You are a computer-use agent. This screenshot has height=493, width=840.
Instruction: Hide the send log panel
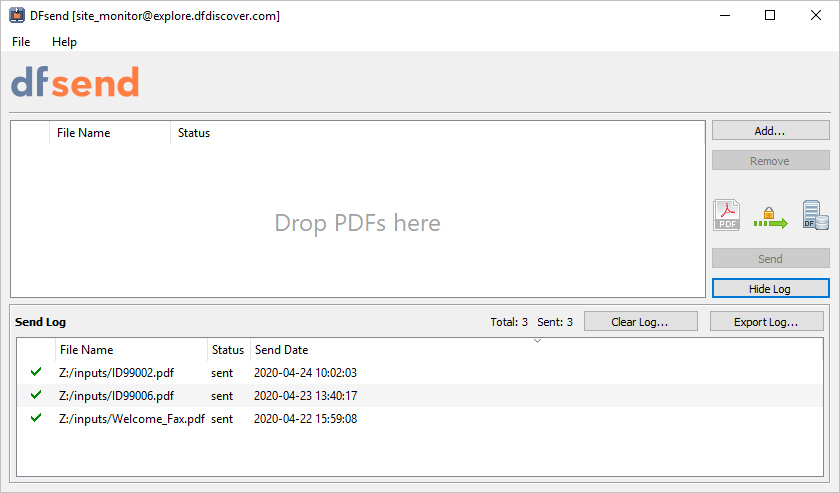(x=770, y=289)
